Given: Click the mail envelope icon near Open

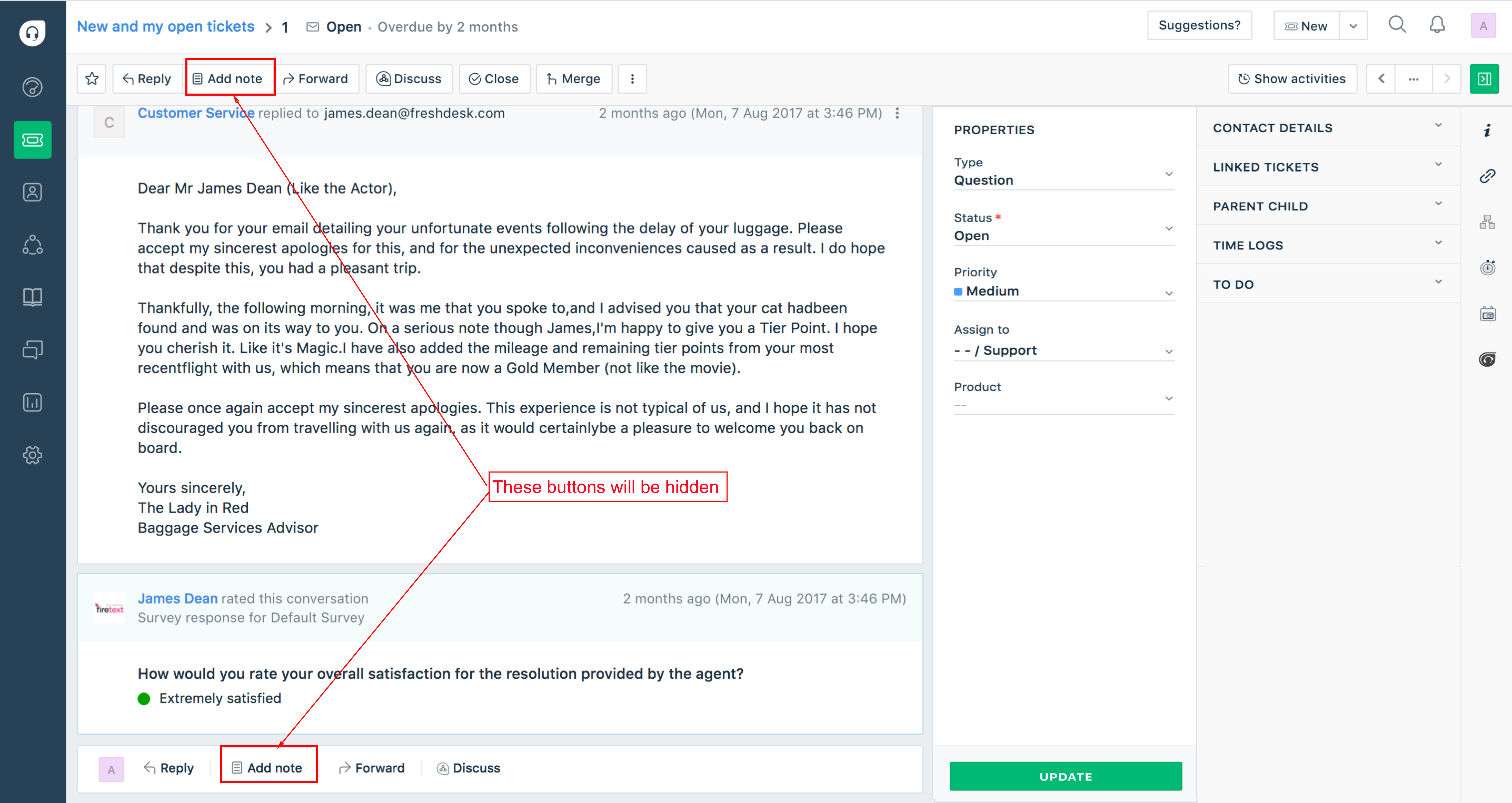Looking at the screenshot, I should point(313,27).
